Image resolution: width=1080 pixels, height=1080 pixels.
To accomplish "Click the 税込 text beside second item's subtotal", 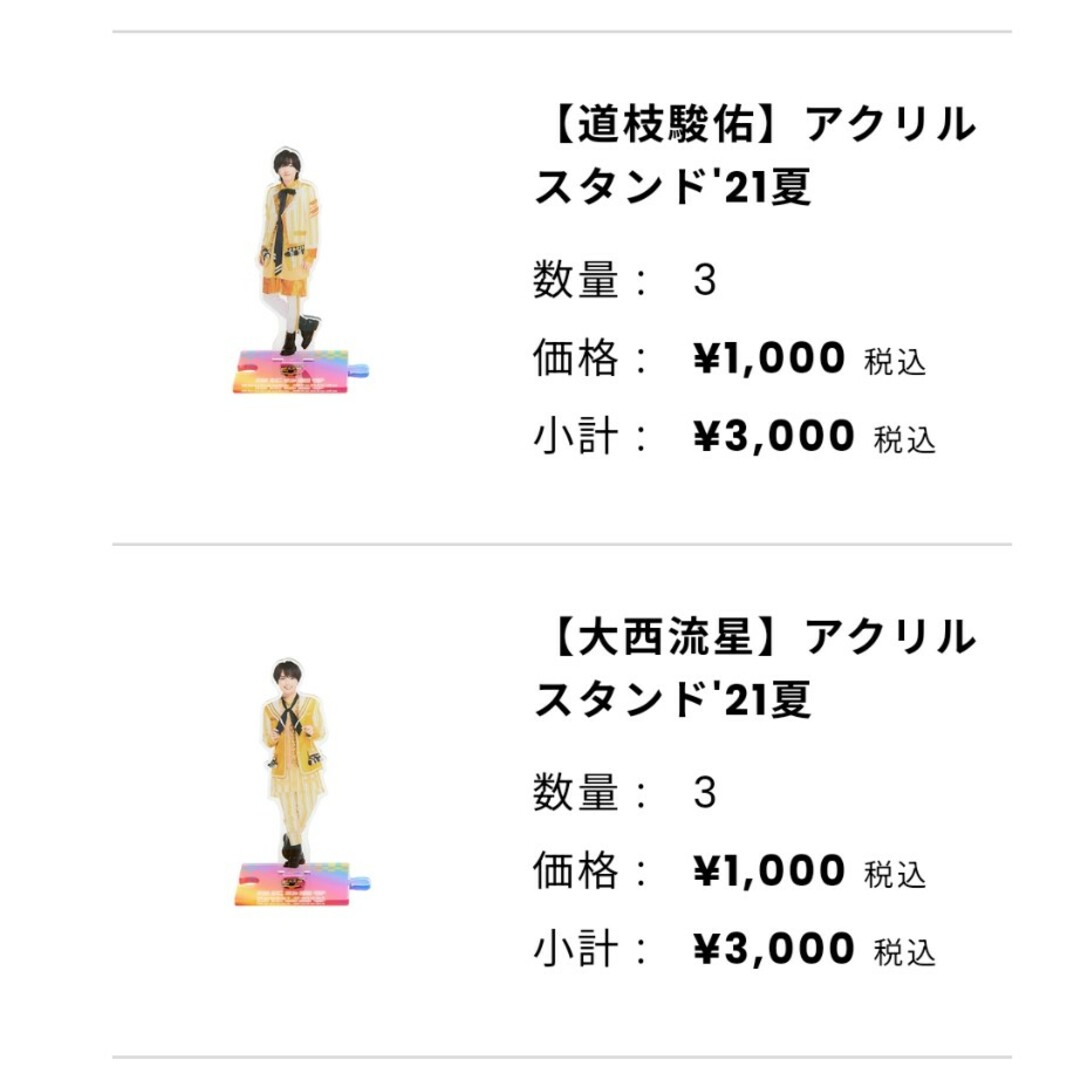I will (904, 953).
